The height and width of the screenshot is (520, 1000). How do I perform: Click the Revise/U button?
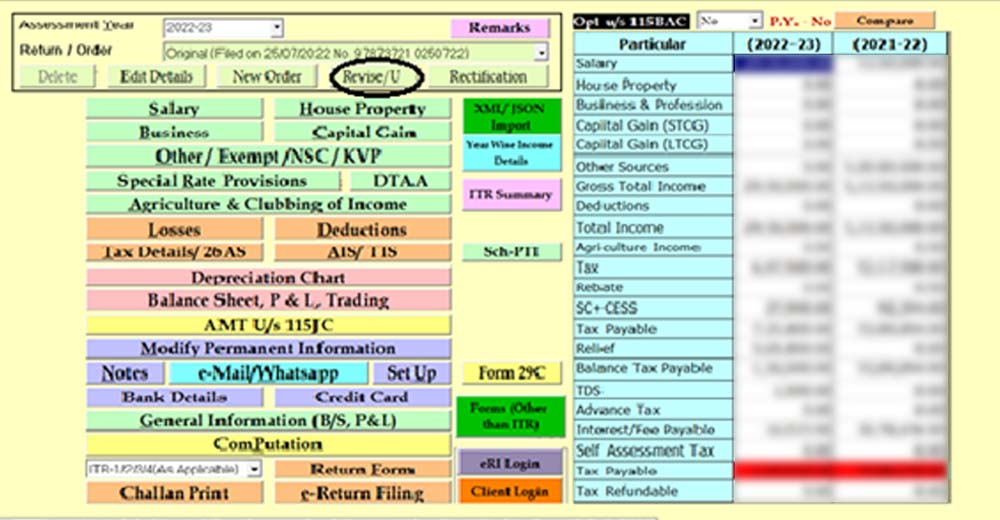coord(377,76)
